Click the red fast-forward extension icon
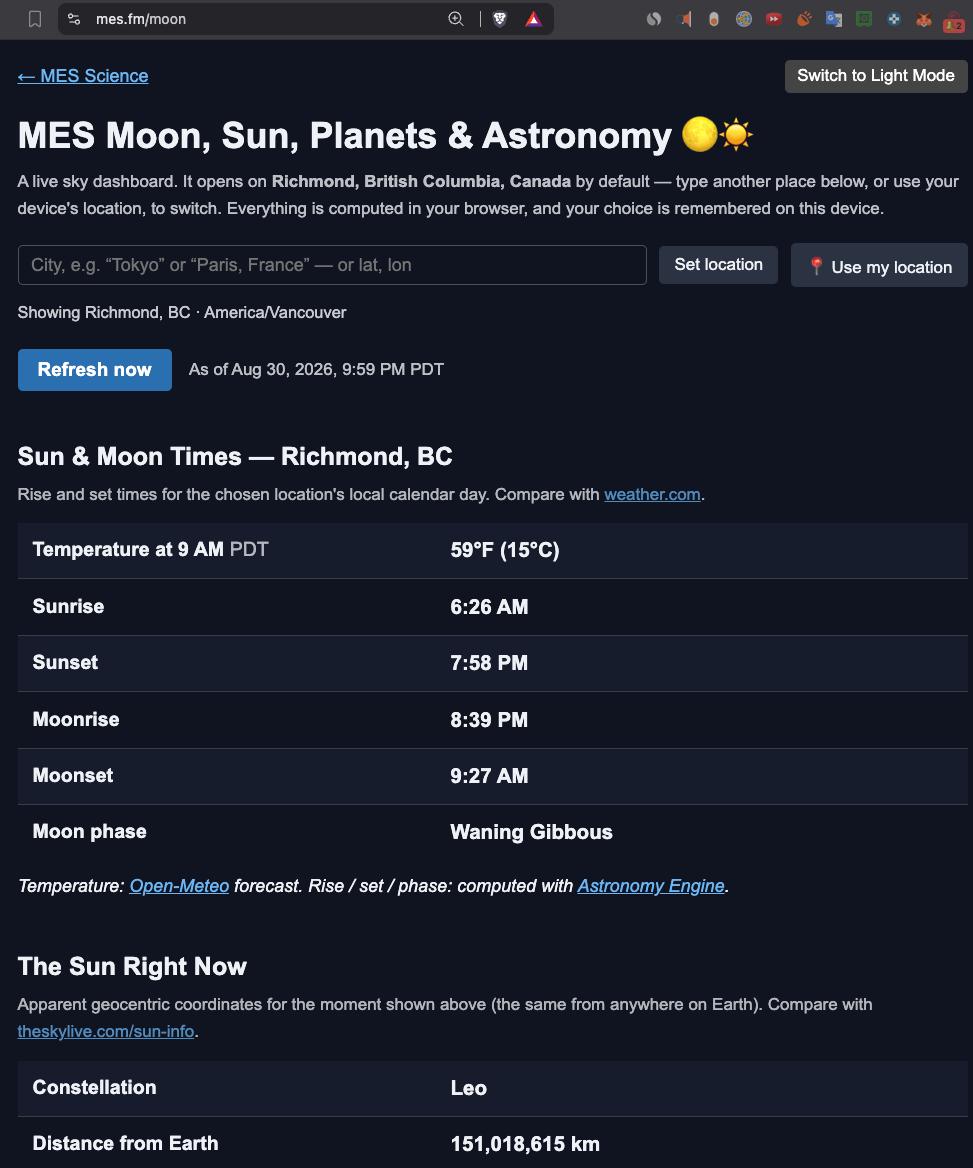Image resolution: width=973 pixels, height=1168 pixels. pyautogui.click(x=774, y=19)
